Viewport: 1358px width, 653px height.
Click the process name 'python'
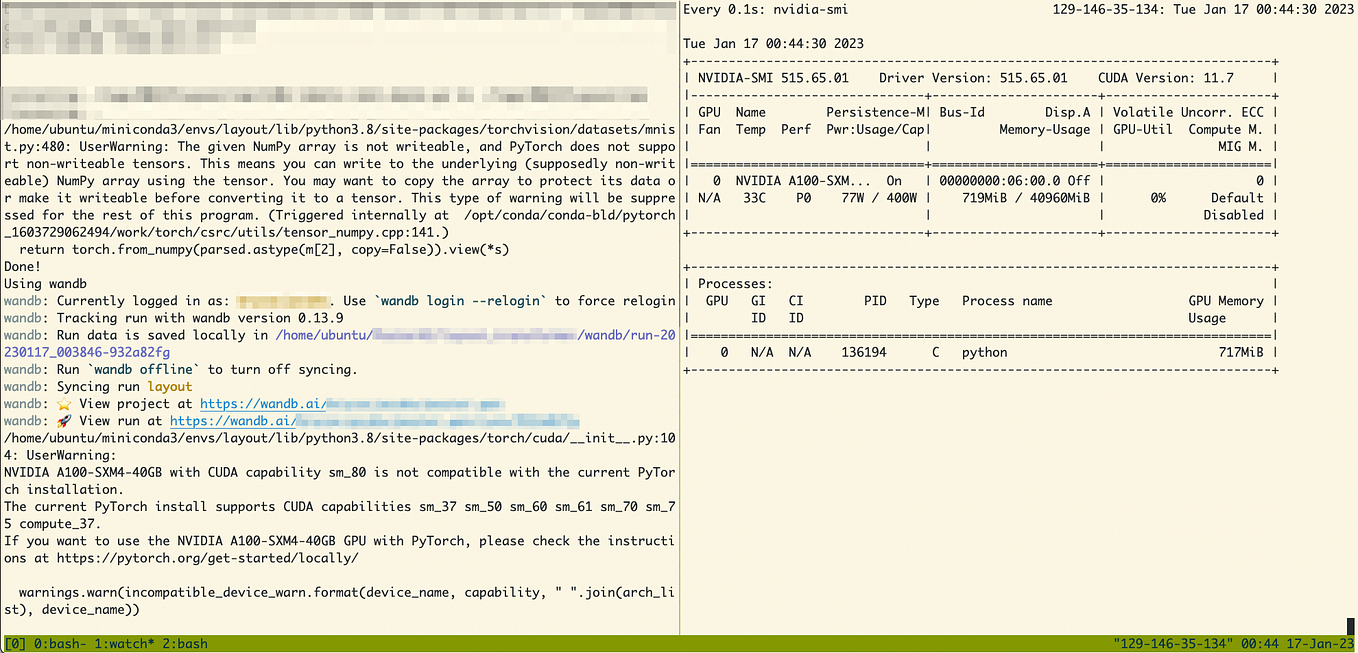[984, 352]
